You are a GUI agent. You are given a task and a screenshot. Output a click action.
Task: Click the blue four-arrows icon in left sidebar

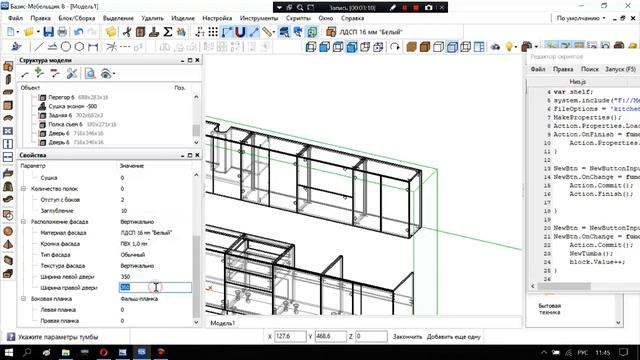coord(8,131)
